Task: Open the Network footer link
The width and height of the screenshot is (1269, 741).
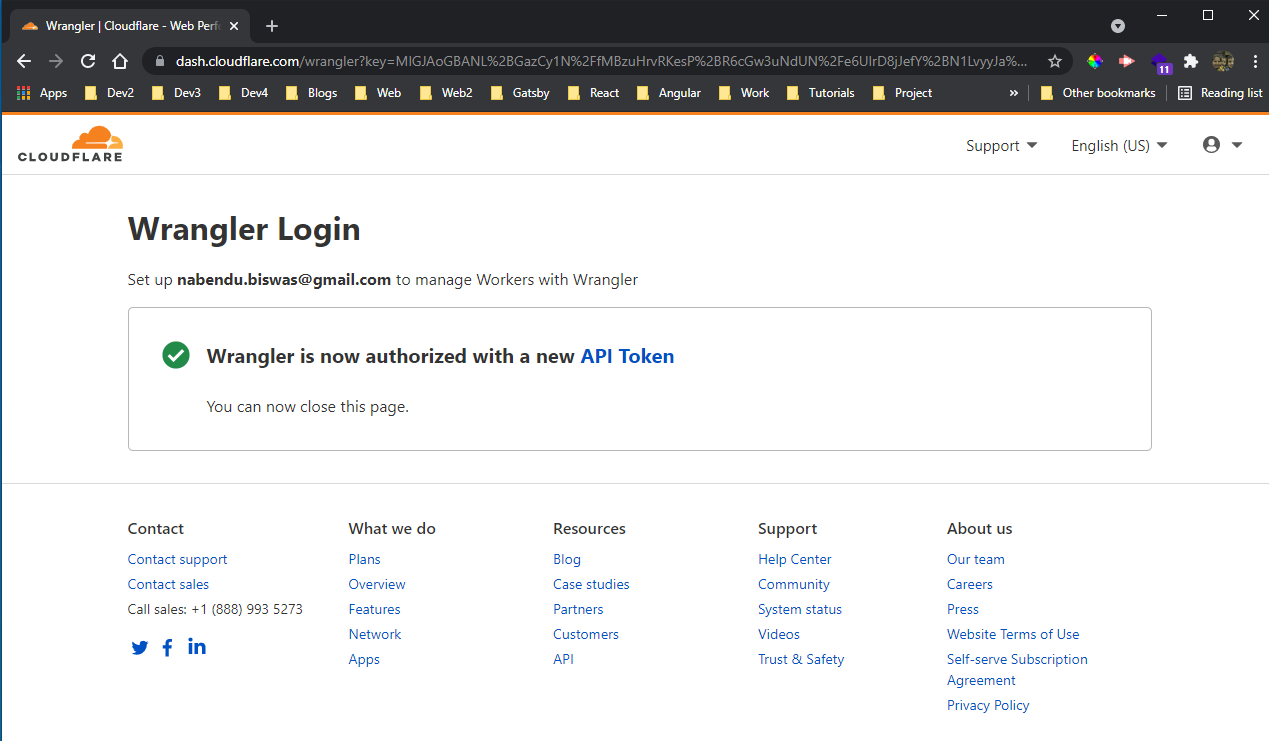Action: tap(375, 634)
